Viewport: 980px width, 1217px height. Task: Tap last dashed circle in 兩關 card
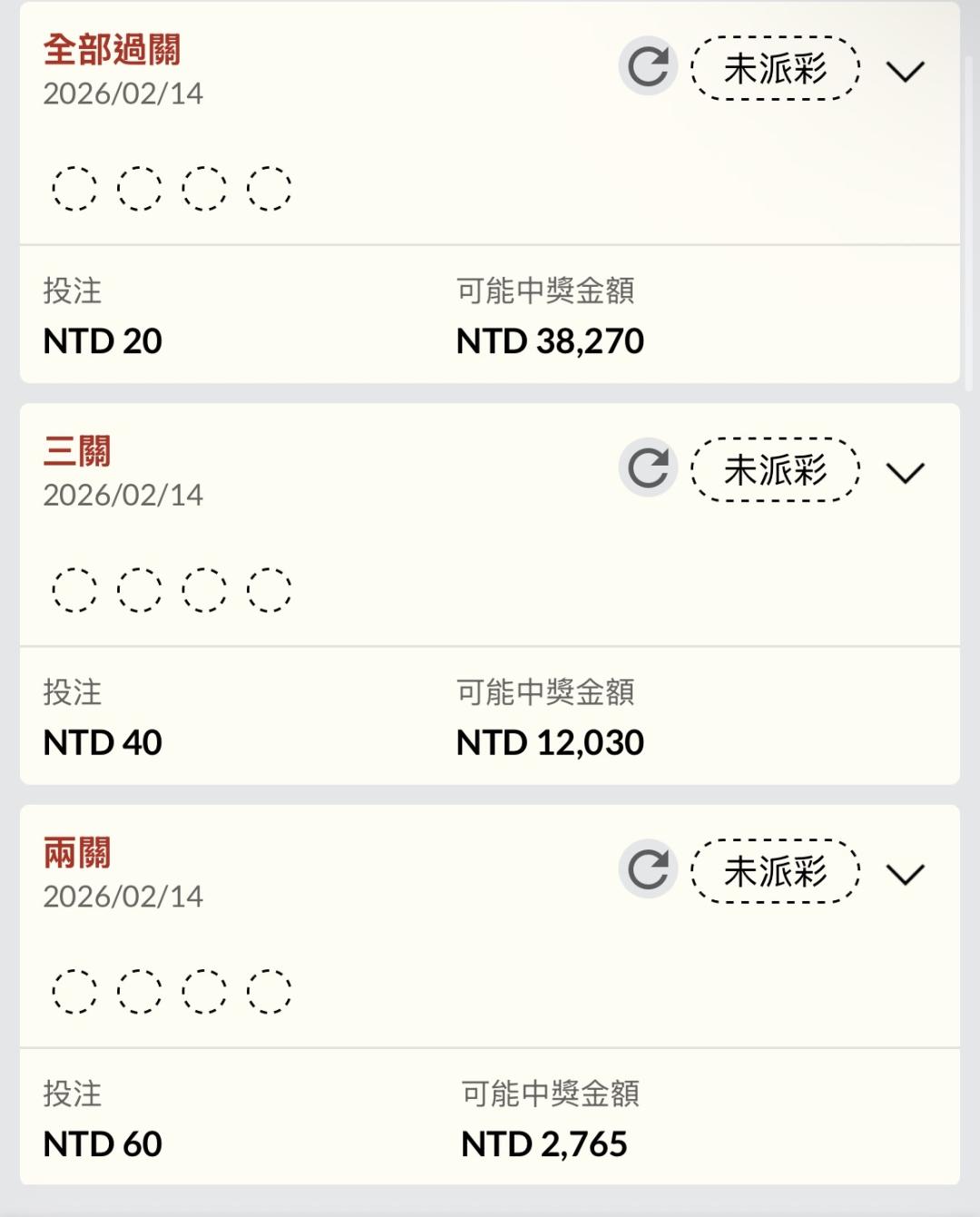pos(269,991)
